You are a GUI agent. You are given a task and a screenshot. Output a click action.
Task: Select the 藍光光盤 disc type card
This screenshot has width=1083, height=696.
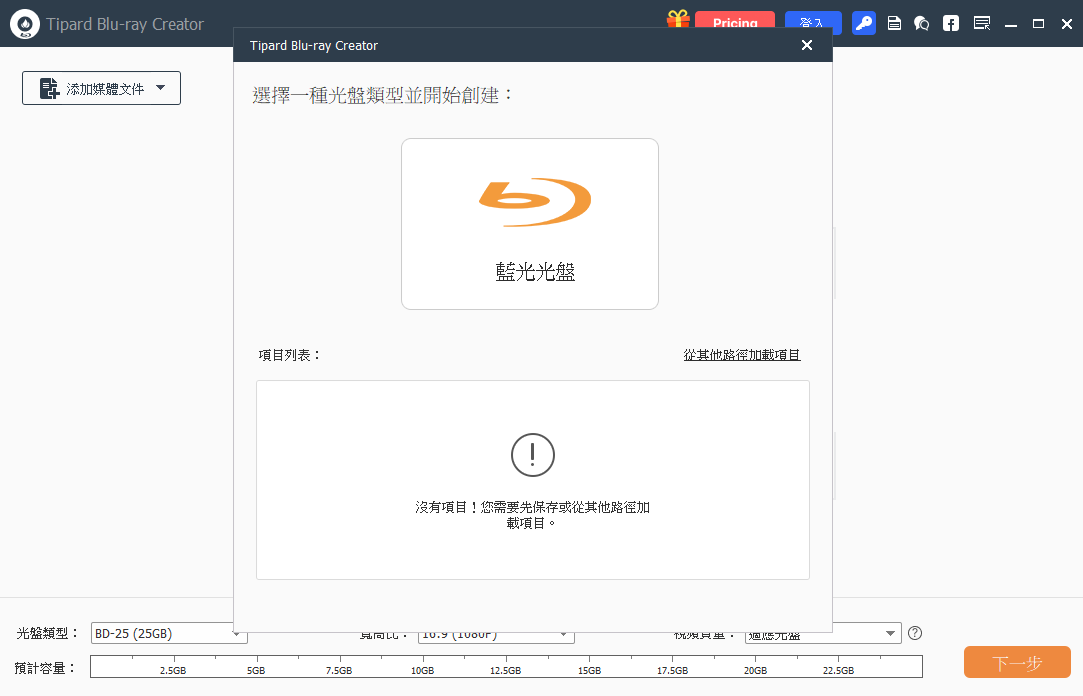coord(530,224)
